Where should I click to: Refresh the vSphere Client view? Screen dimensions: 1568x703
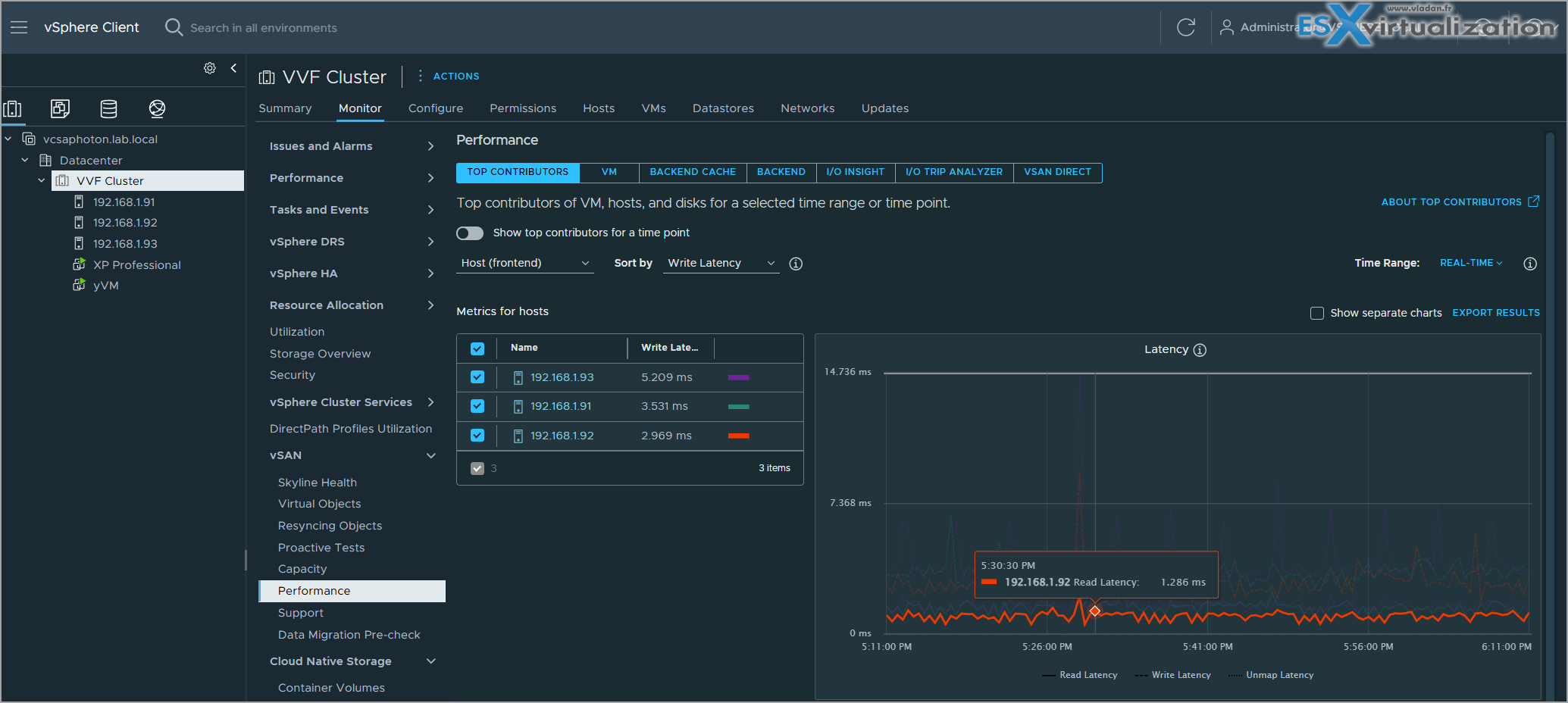[x=1186, y=27]
